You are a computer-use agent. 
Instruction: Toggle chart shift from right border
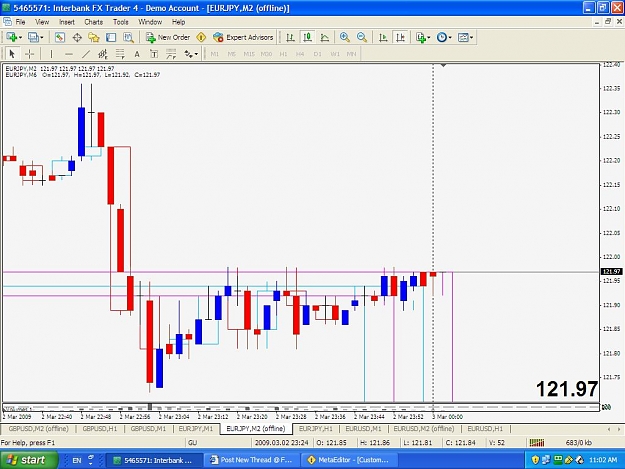[400, 37]
